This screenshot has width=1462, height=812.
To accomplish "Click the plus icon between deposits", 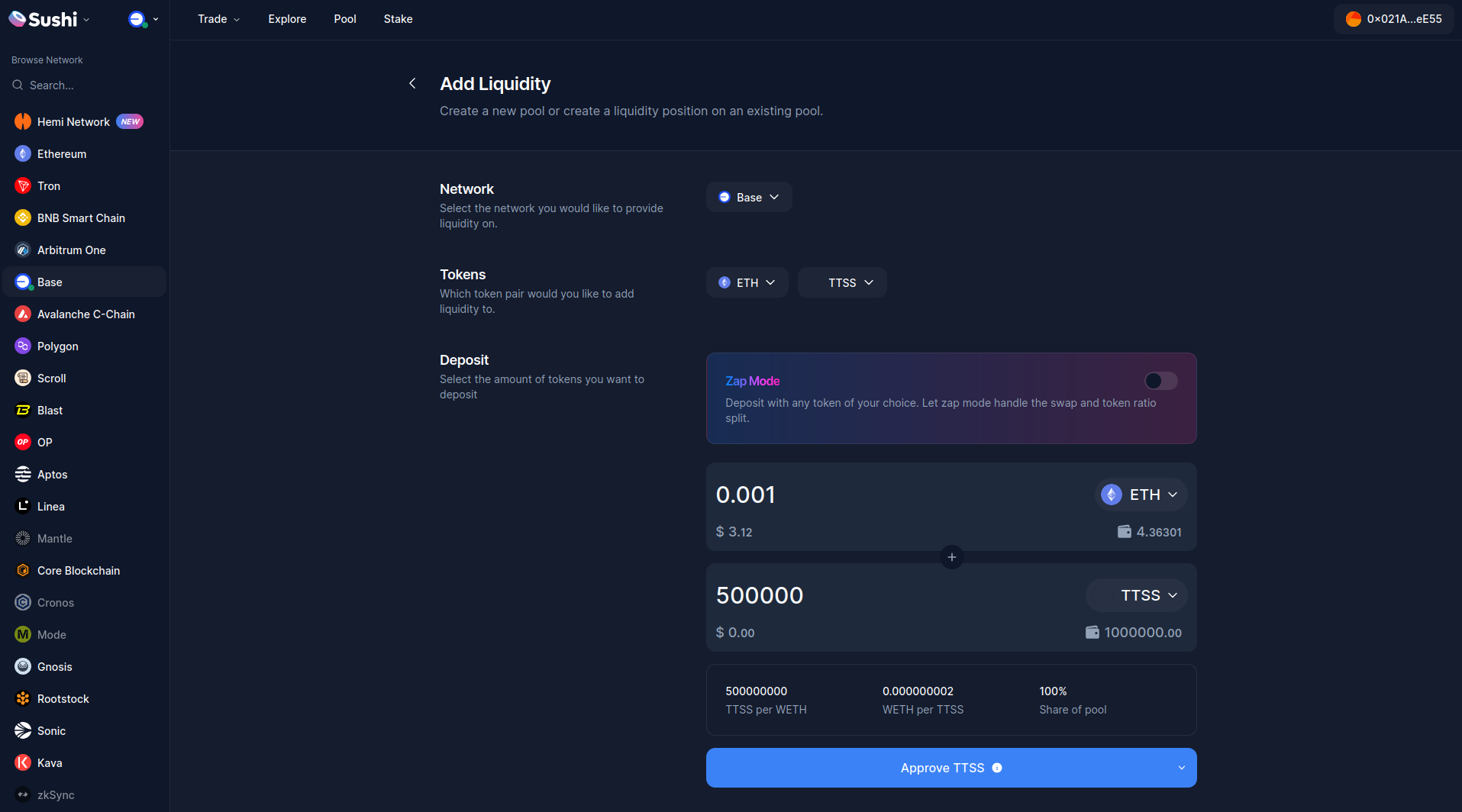I will pyautogui.click(x=951, y=557).
